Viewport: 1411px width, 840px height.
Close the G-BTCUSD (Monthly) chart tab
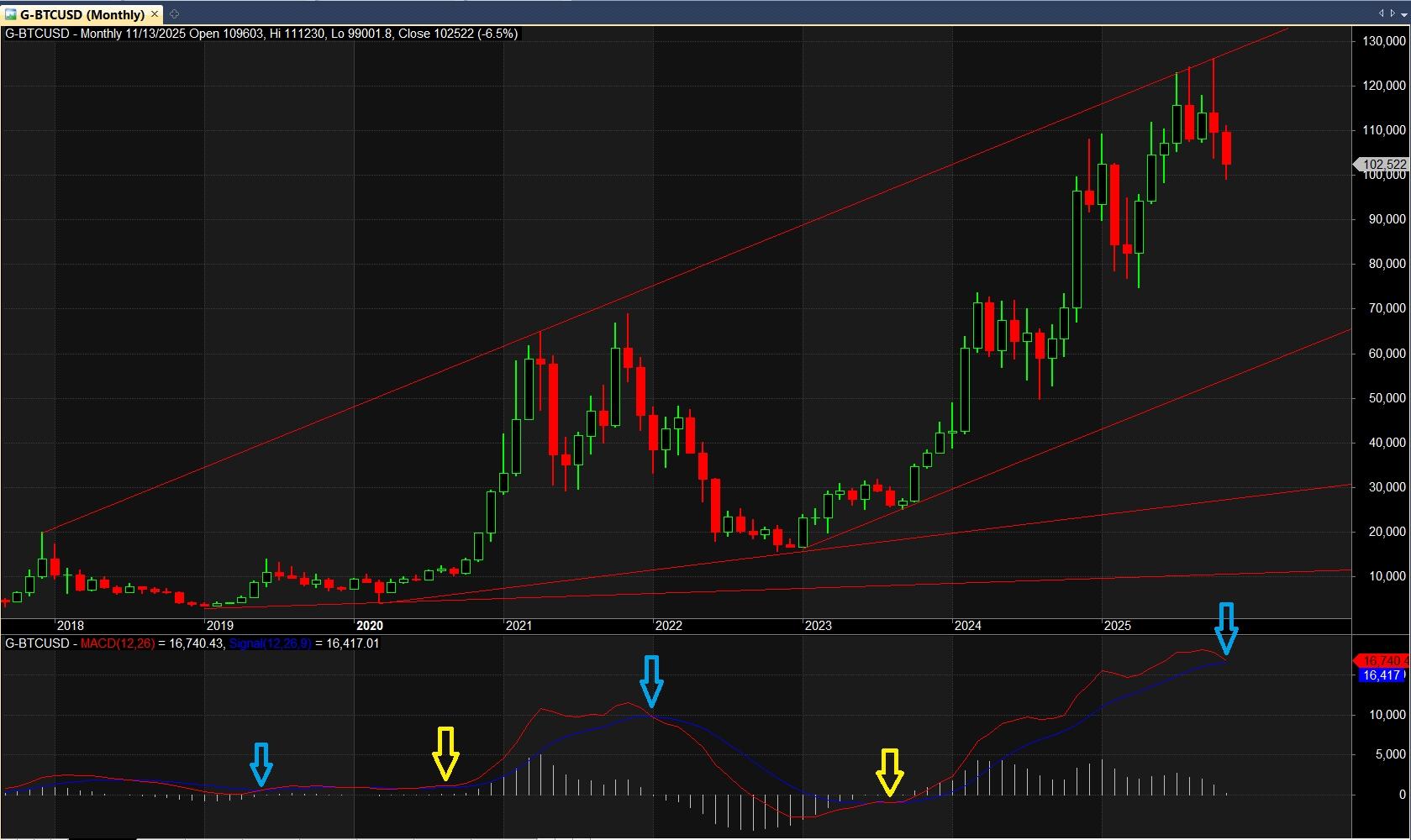click(x=155, y=14)
